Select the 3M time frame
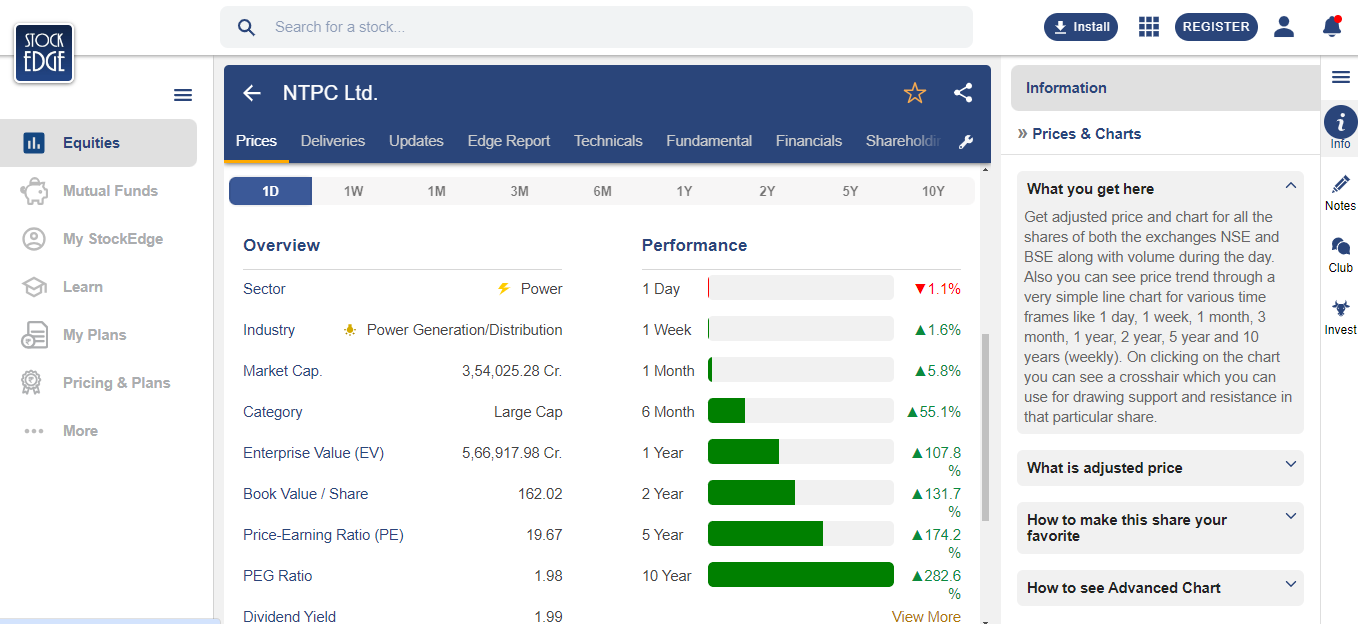 coord(519,191)
